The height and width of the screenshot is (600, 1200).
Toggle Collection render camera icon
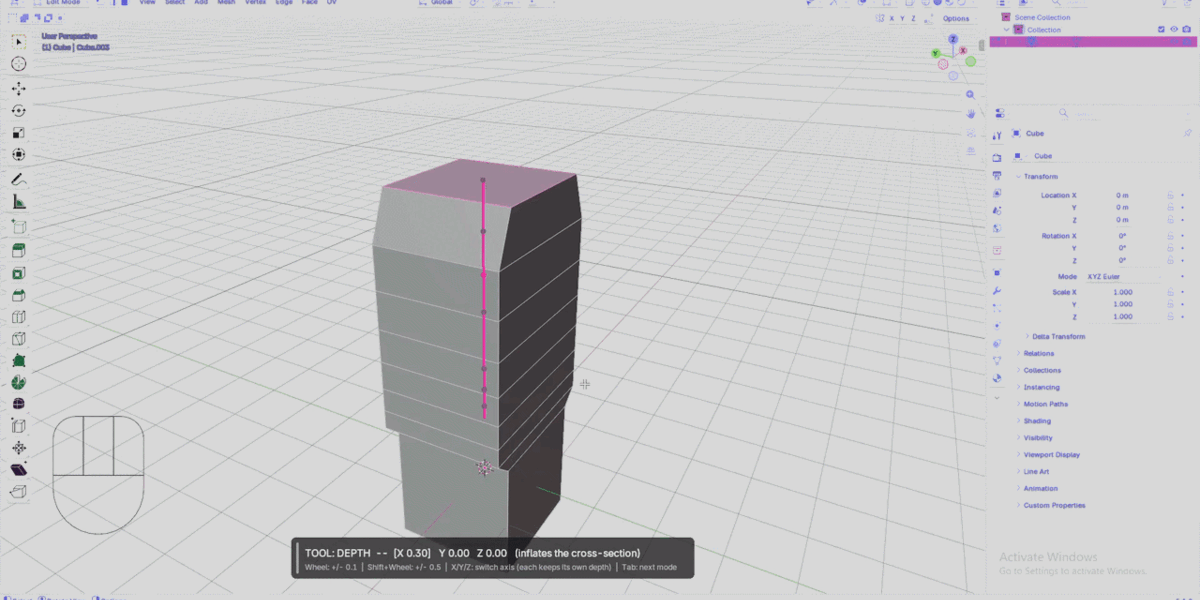[1186, 29]
